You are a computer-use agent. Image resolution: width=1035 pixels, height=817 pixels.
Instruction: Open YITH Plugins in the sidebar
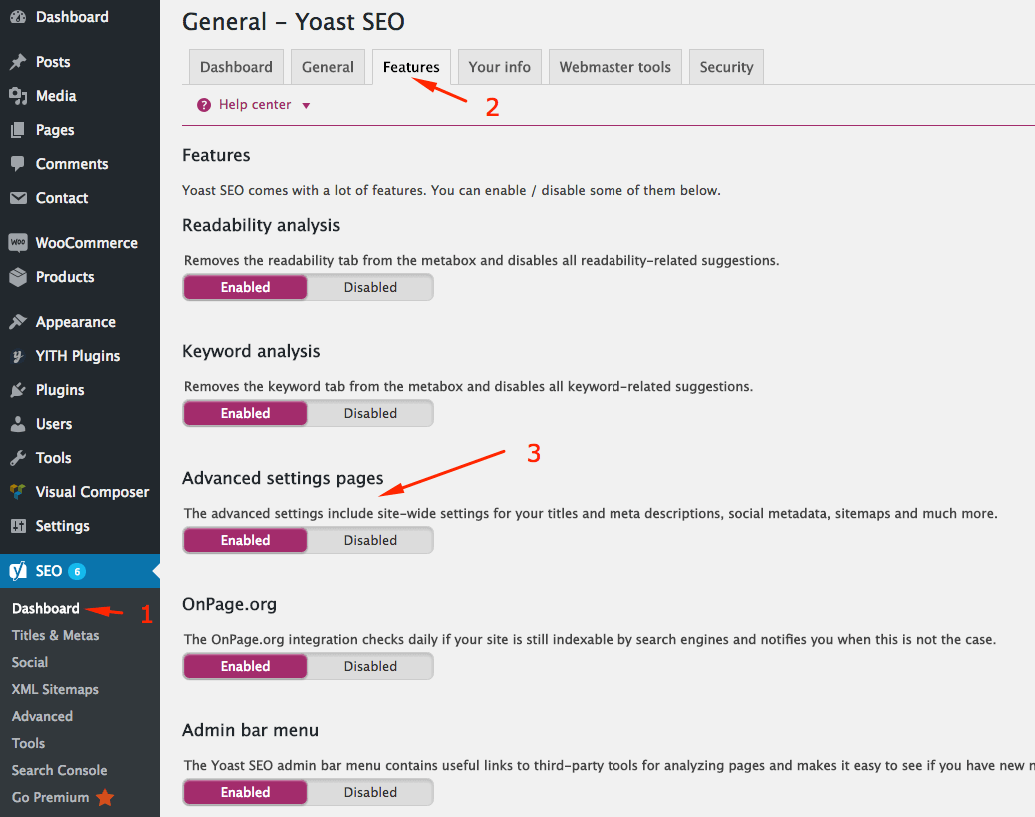[x=80, y=356]
